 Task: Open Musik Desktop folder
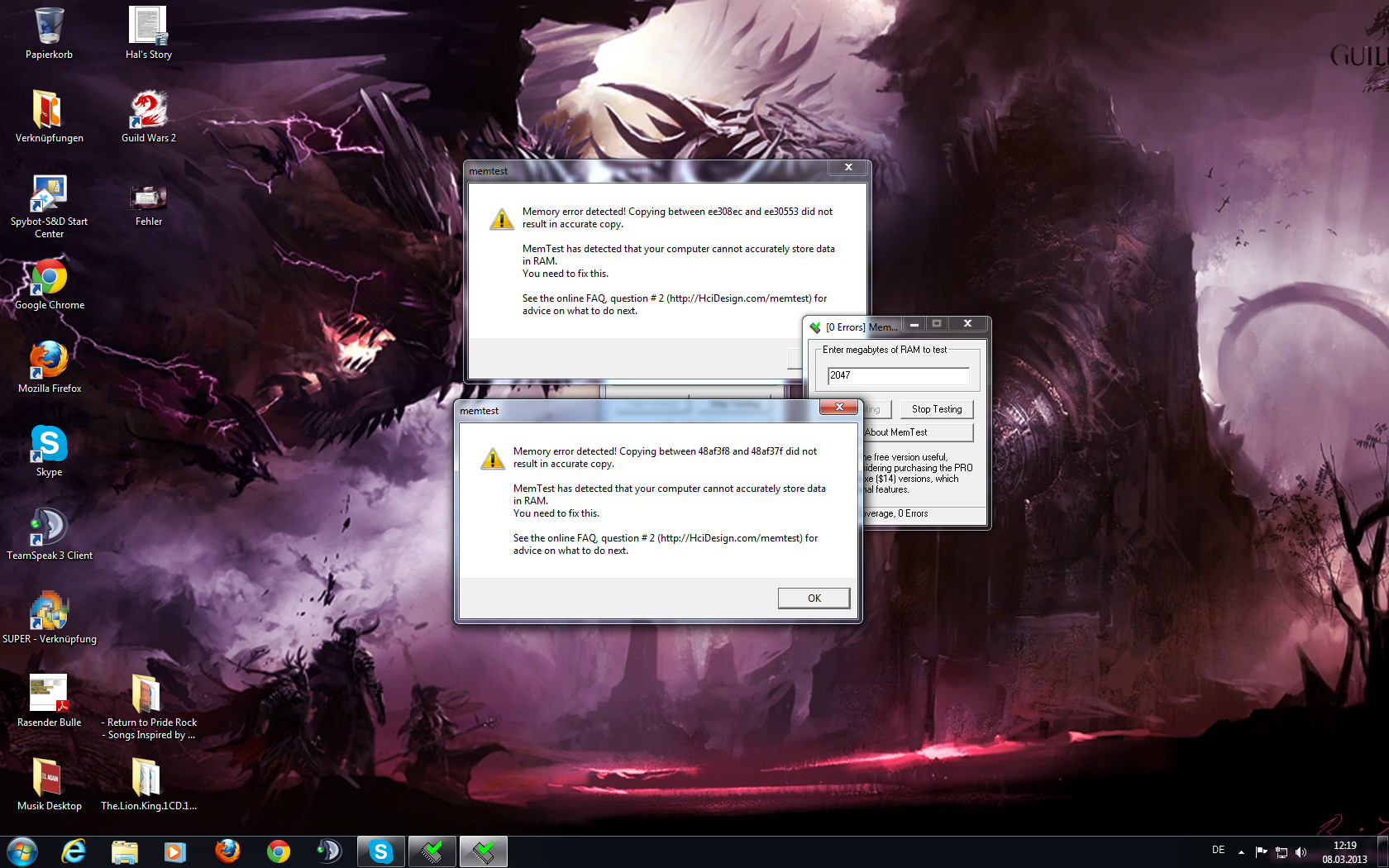(49, 785)
